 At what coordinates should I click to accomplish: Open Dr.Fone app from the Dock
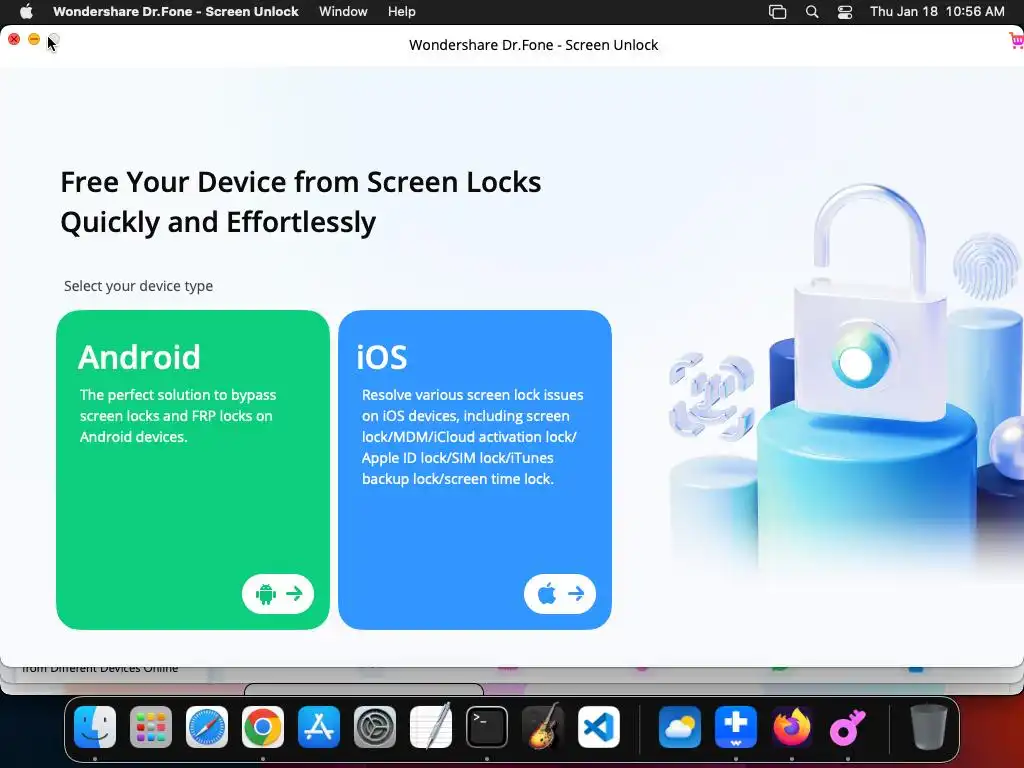pyautogui.click(x=736, y=727)
